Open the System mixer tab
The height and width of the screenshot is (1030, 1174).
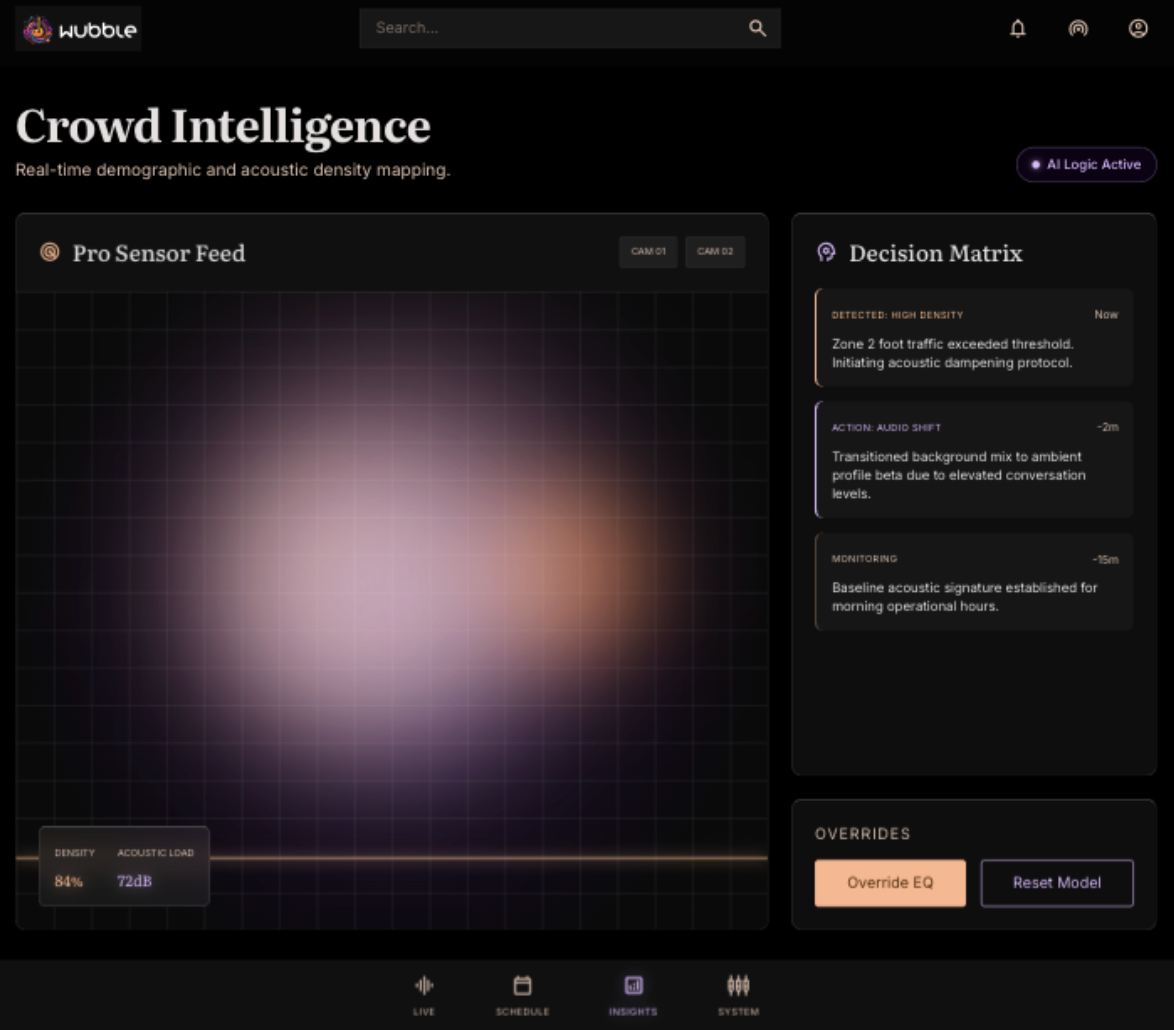tap(738, 996)
